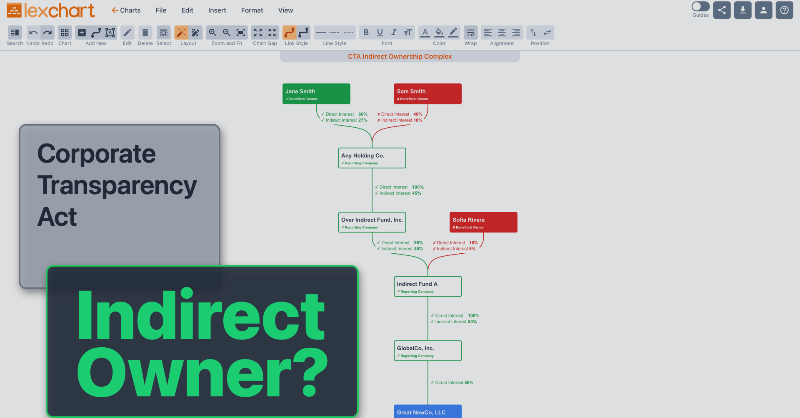800x418 pixels.
Task: Toggle text wrap
Action: (471, 33)
